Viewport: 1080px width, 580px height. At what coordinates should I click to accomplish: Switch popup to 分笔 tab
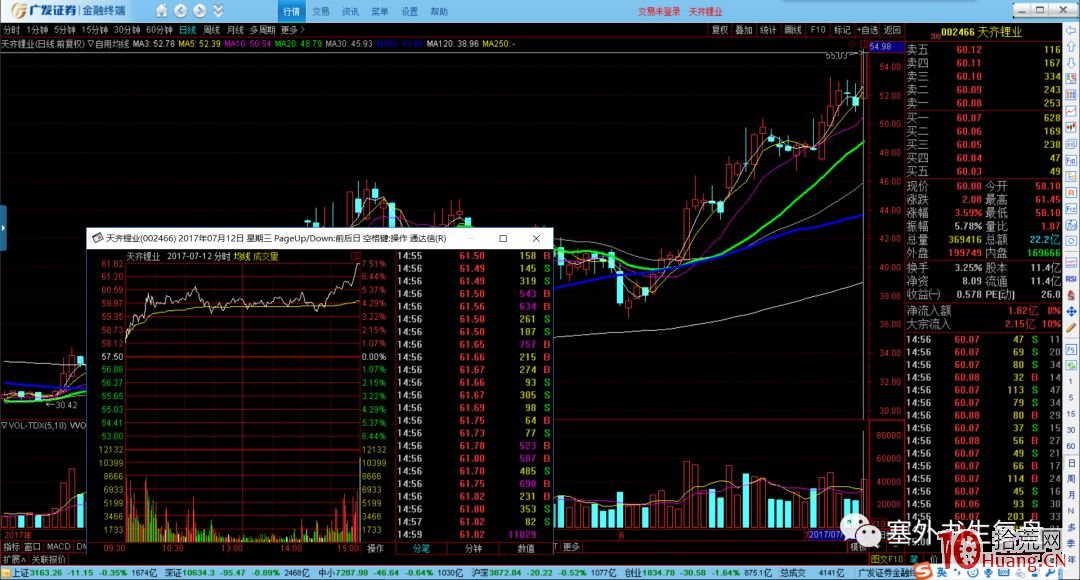coord(421,548)
